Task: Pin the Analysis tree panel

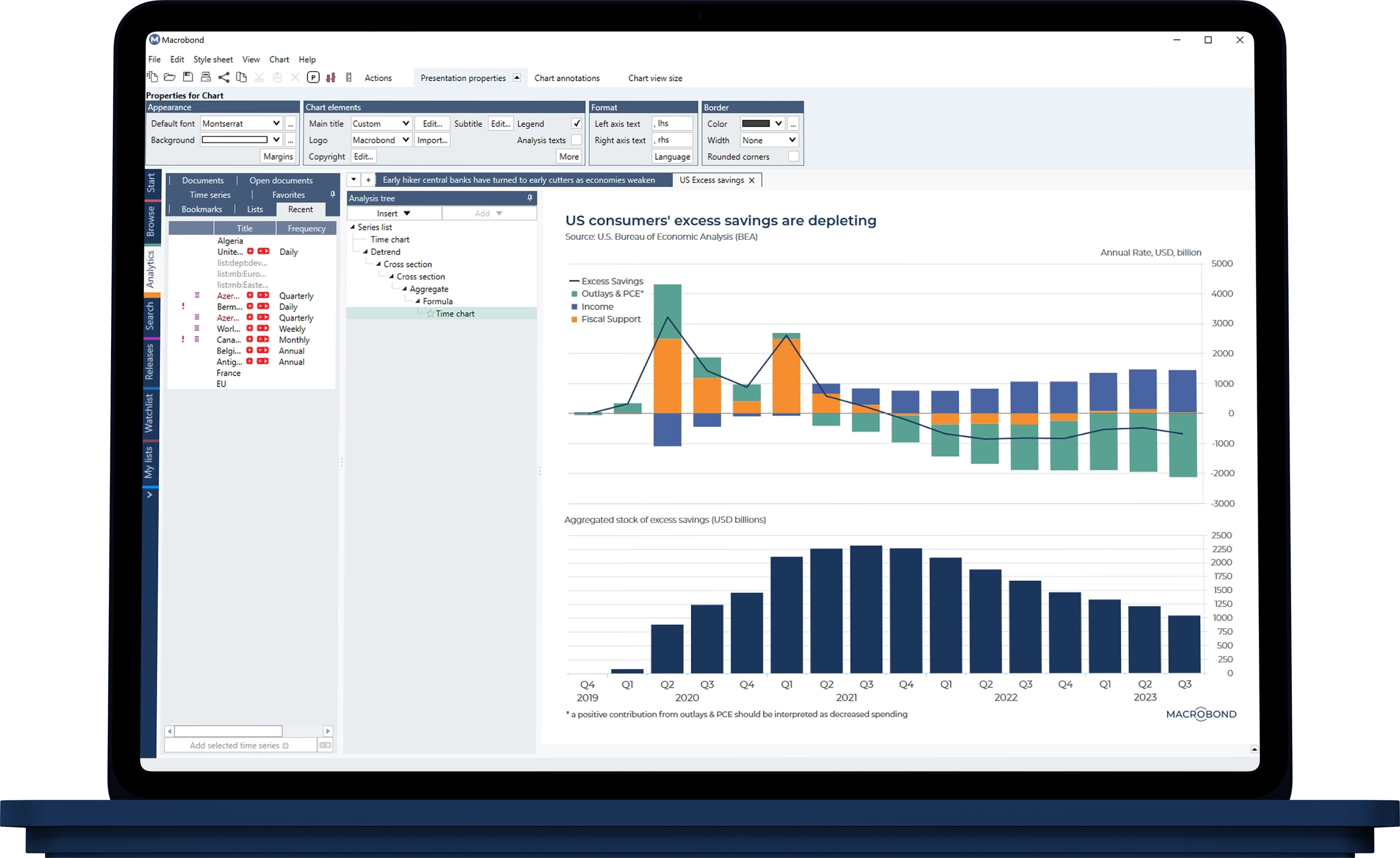Action: (x=529, y=198)
